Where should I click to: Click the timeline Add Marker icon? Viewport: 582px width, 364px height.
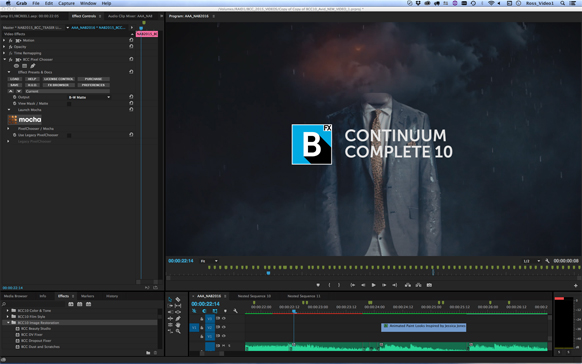click(225, 311)
